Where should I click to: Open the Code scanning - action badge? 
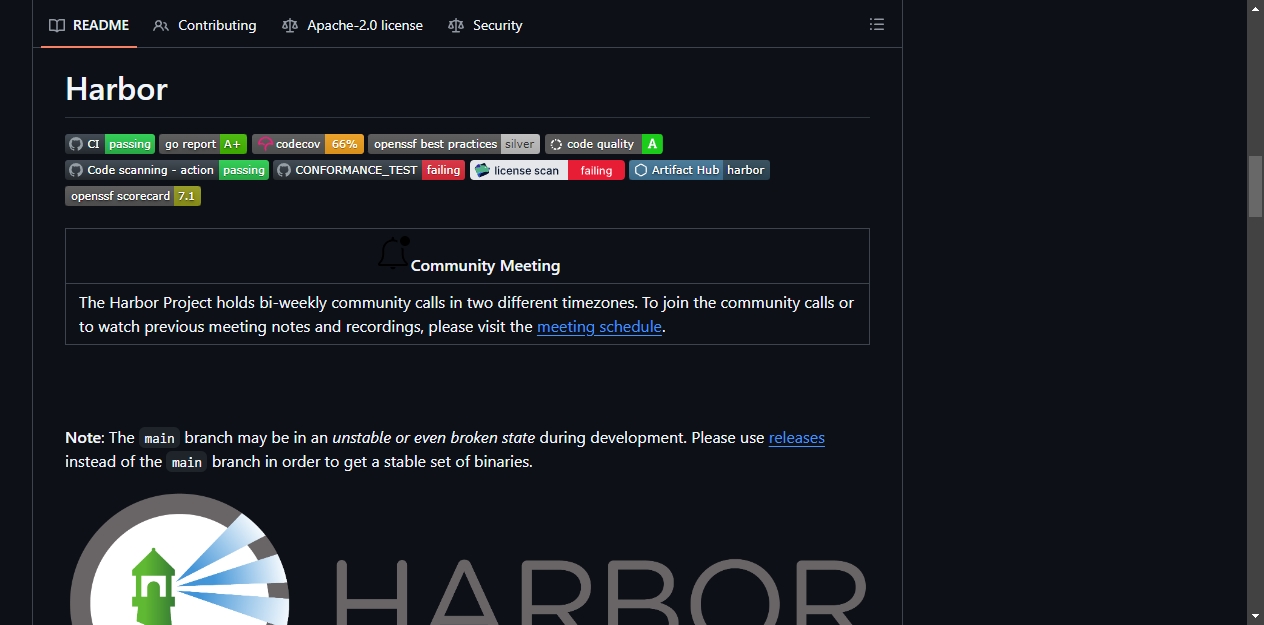pyautogui.click(x=167, y=170)
